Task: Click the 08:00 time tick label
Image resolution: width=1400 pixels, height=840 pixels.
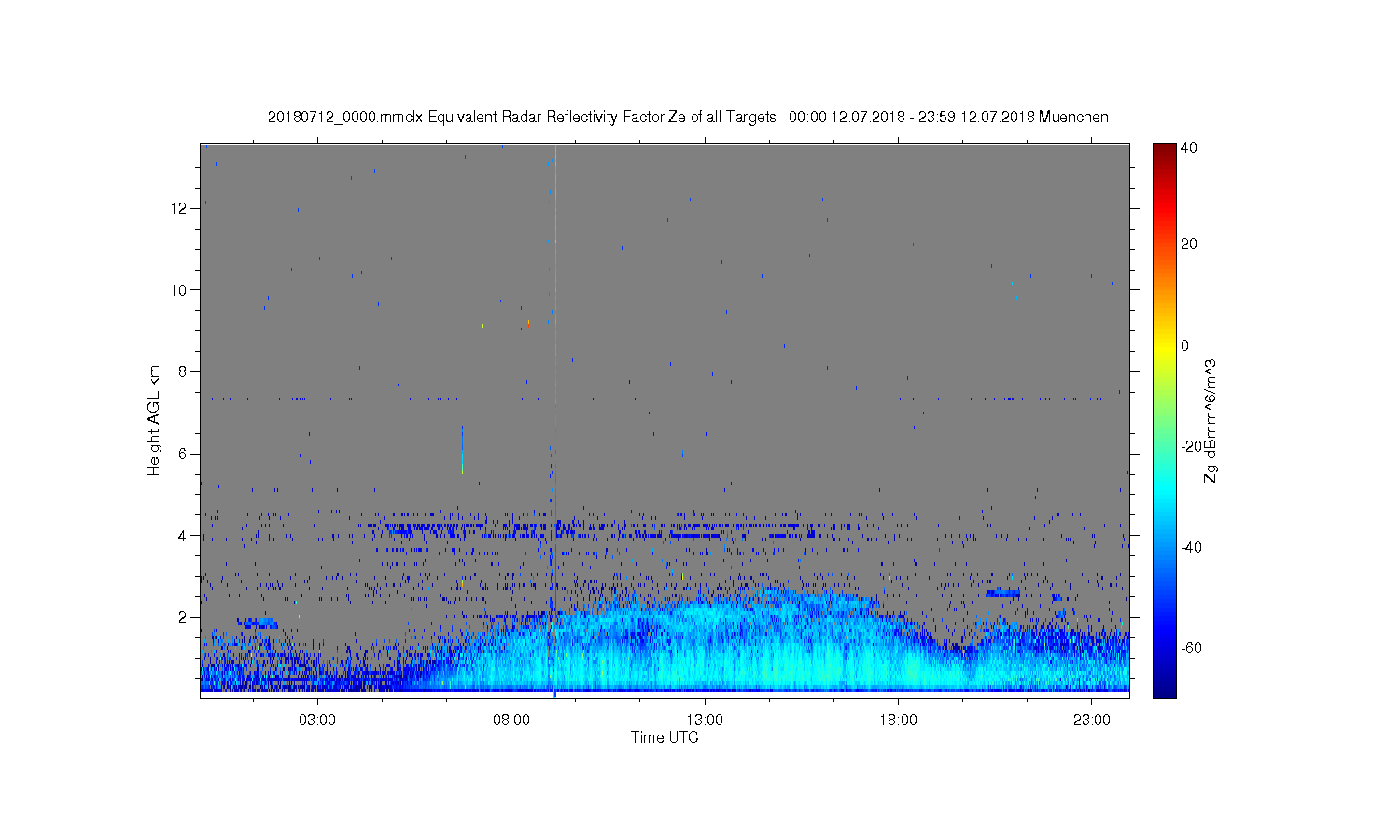Action: (x=511, y=721)
